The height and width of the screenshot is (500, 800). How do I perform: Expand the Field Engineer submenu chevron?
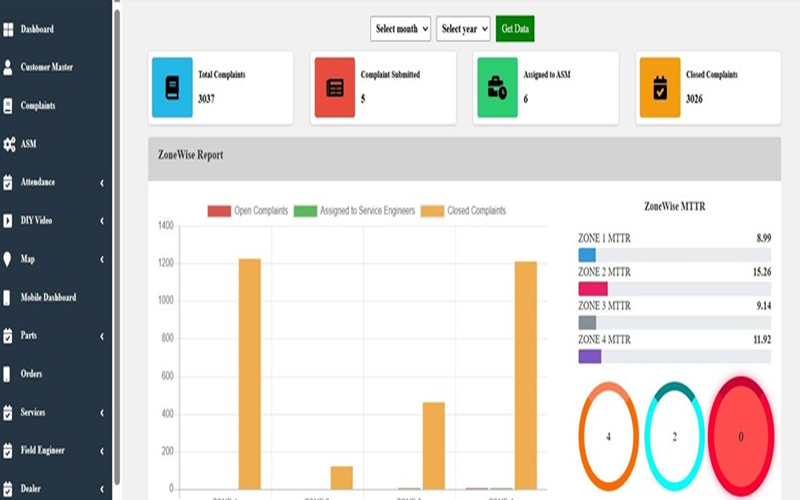(x=102, y=451)
